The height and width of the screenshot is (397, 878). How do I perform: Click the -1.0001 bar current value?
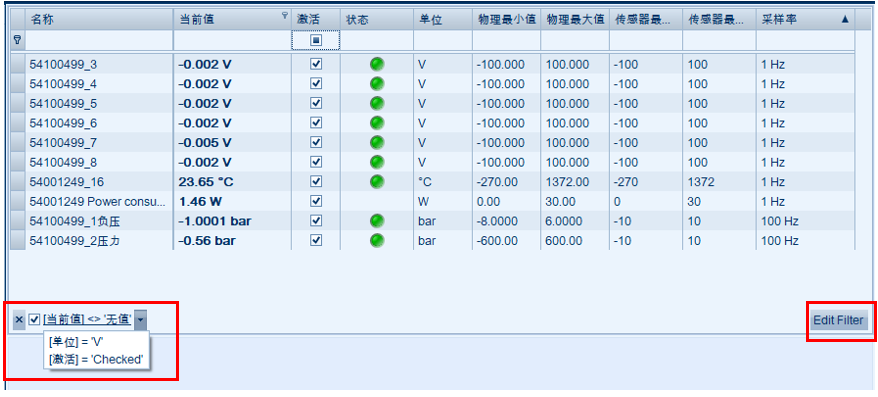point(214,221)
